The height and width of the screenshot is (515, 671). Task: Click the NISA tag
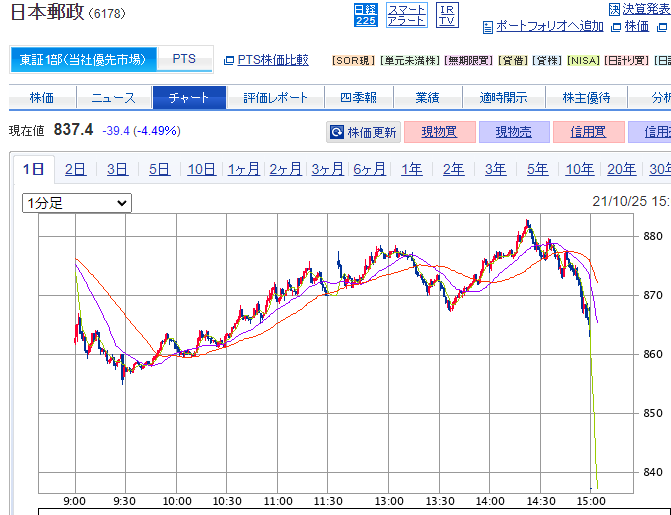[583, 60]
